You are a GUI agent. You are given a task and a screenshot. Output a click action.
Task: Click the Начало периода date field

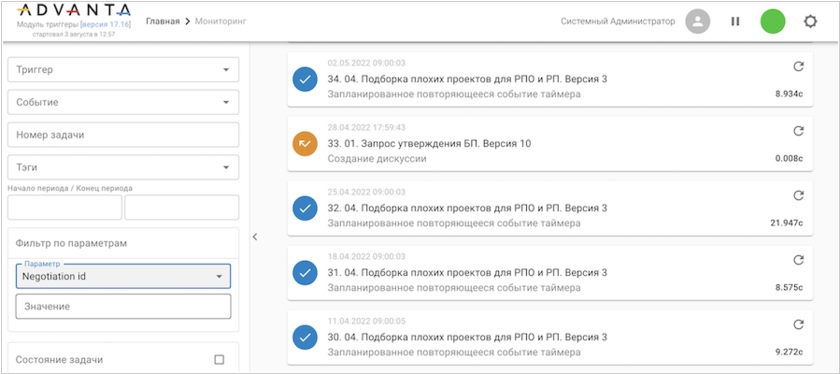[x=65, y=207]
